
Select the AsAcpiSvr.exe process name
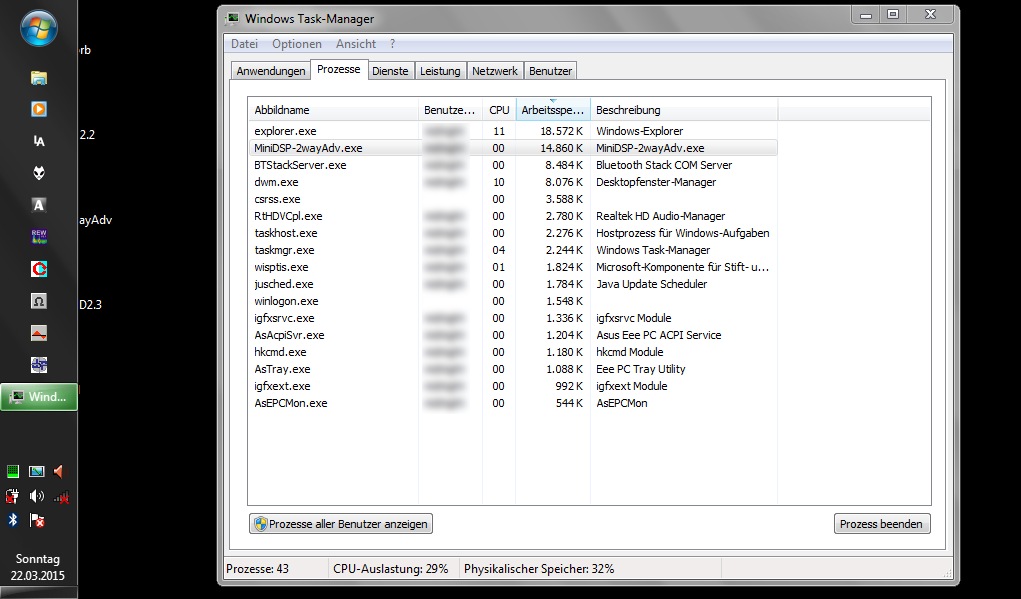click(x=289, y=335)
